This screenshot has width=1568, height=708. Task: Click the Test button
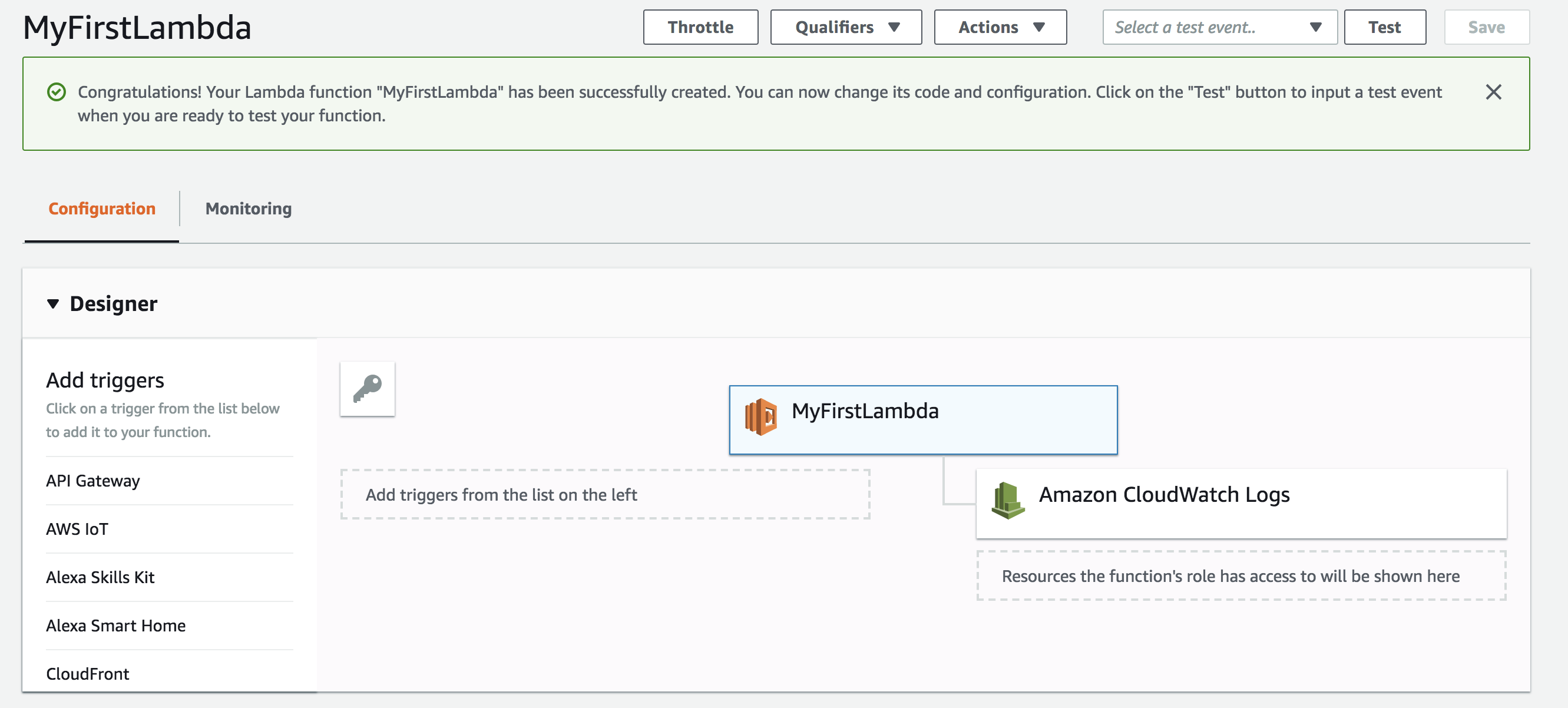pos(1385,27)
